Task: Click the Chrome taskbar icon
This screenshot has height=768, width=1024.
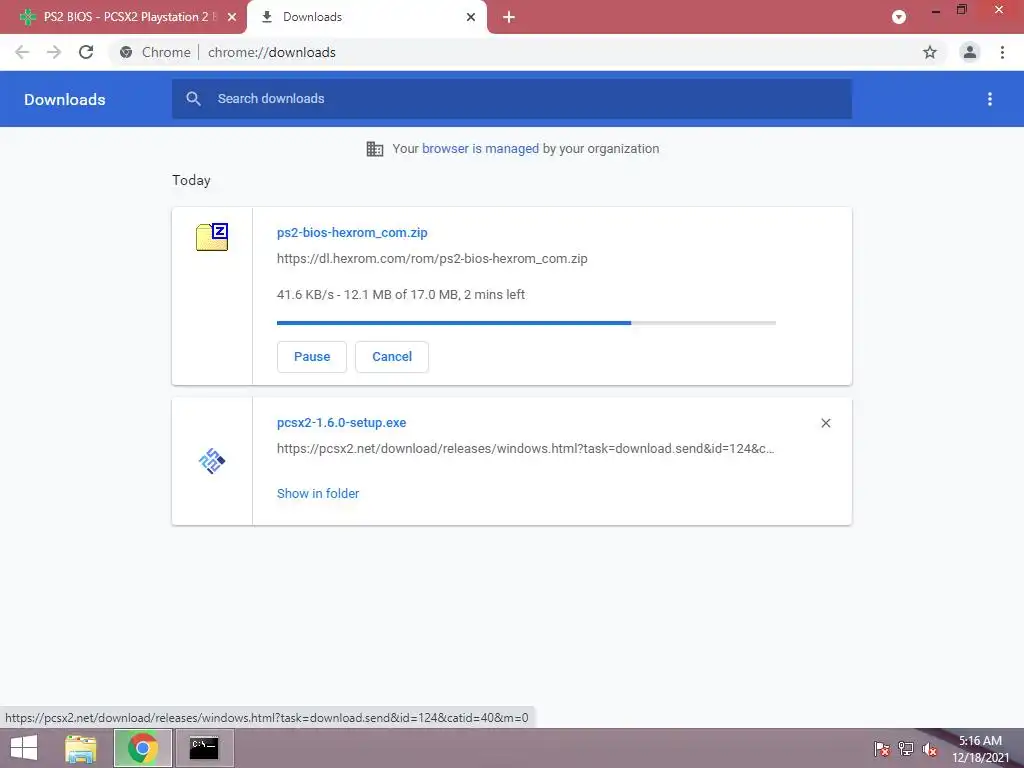Action: (x=142, y=748)
